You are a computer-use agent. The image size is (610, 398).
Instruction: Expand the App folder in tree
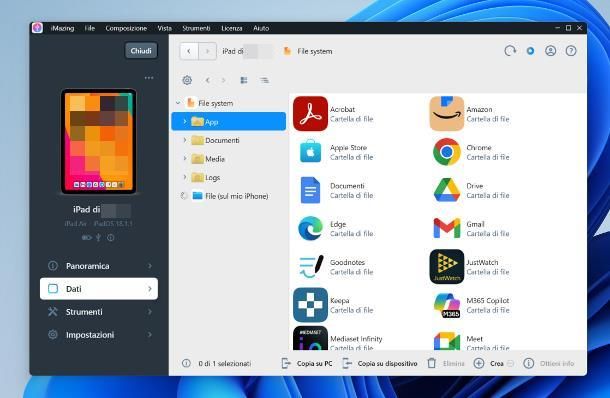185,121
